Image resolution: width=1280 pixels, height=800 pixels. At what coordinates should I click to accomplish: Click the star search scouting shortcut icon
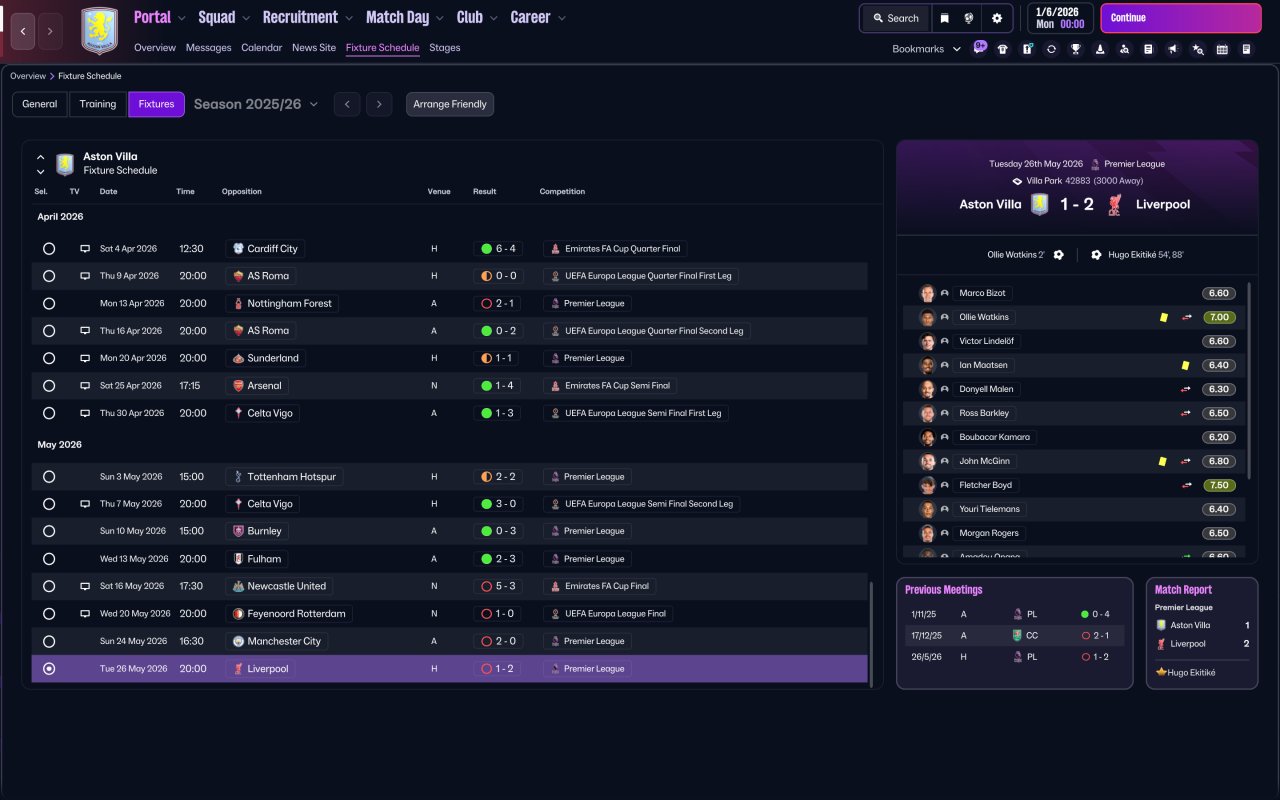pos(1198,49)
